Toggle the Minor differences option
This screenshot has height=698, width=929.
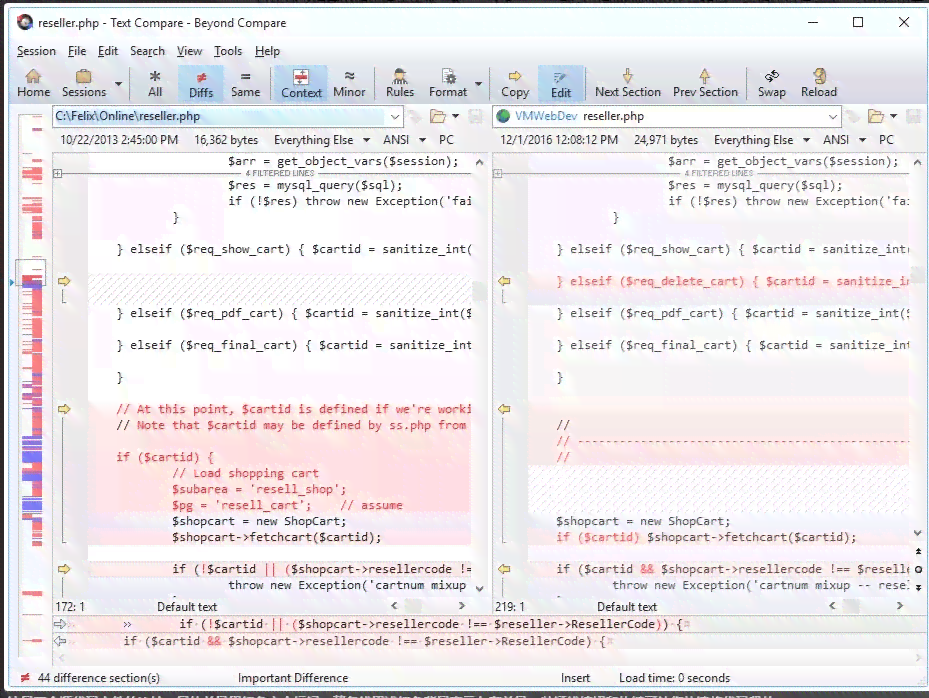(350, 83)
